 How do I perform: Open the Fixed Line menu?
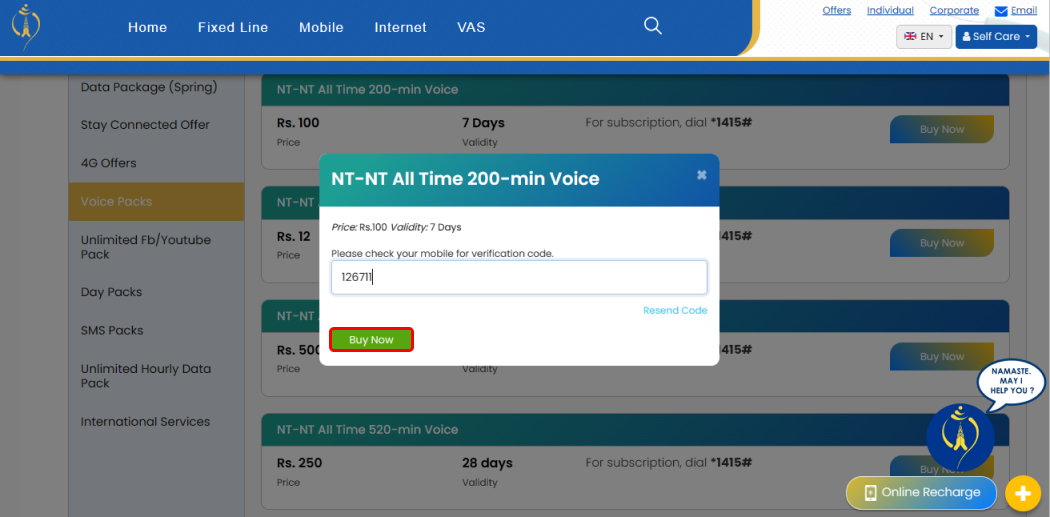233,27
